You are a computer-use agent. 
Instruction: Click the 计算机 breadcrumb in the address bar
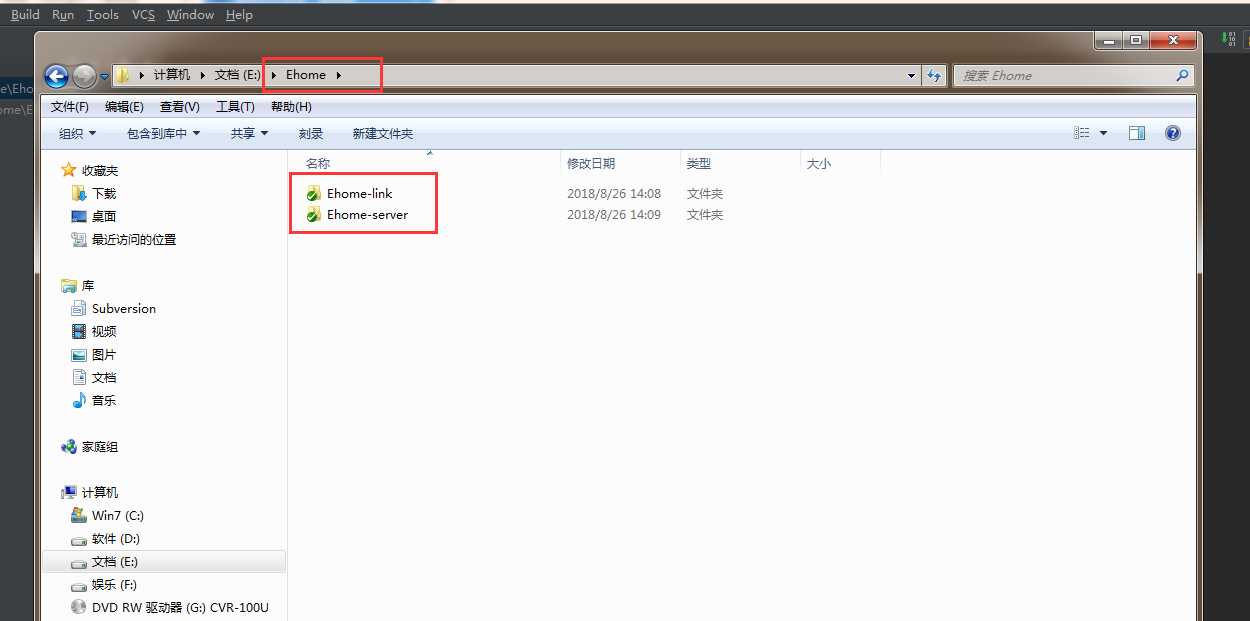[x=171, y=75]
